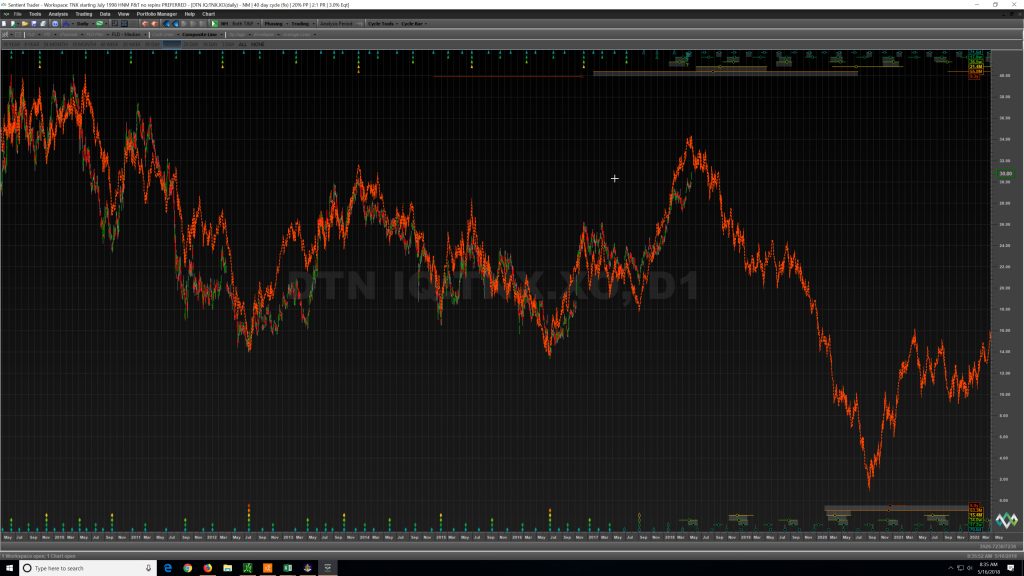Click the Windows search input field
The height and width of the screenshot is (576, 1024).
86,568
